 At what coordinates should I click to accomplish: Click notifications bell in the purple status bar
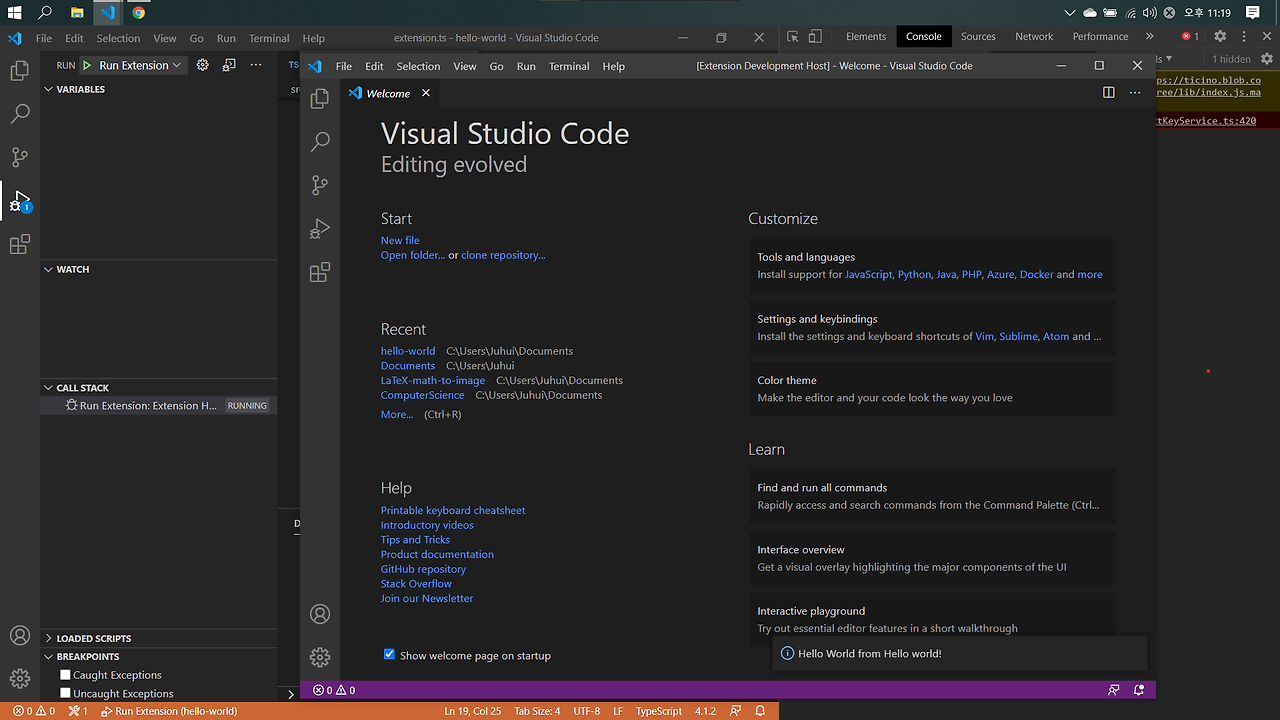click(1139, 690)
